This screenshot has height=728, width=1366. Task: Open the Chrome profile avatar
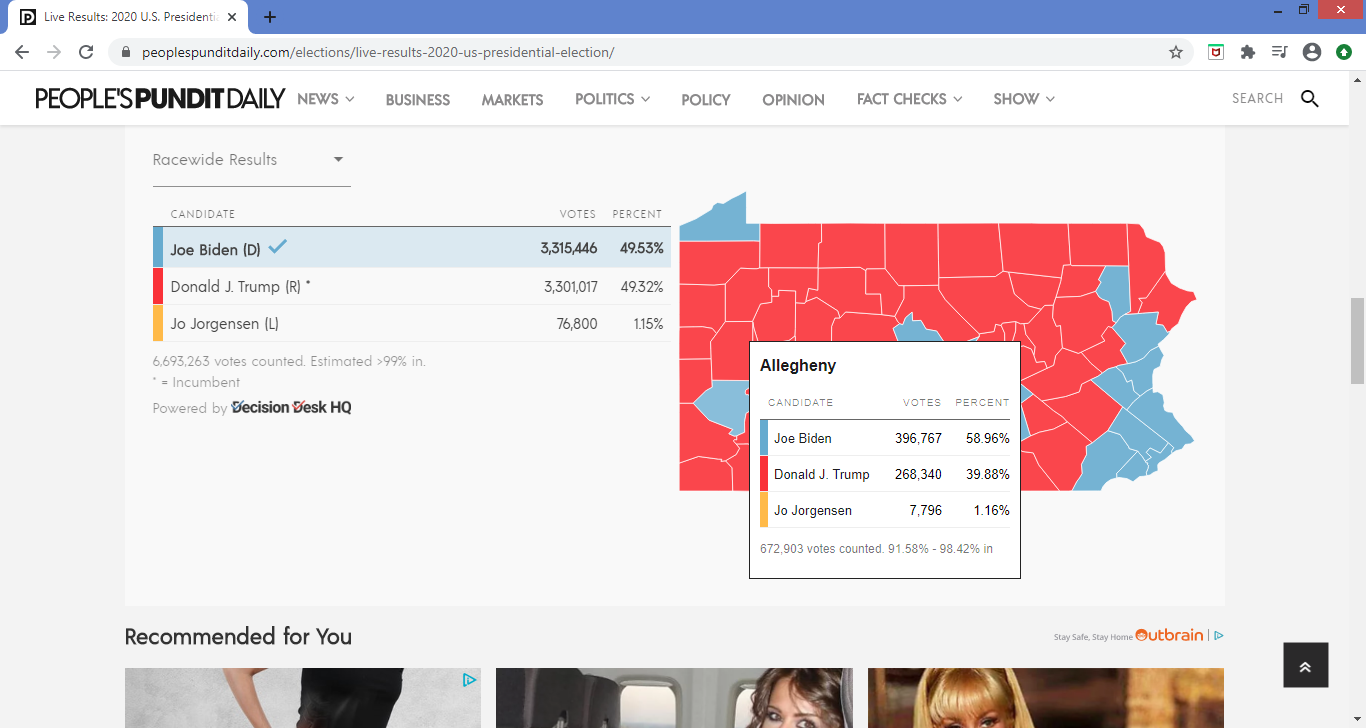(x=1312, y=52)
